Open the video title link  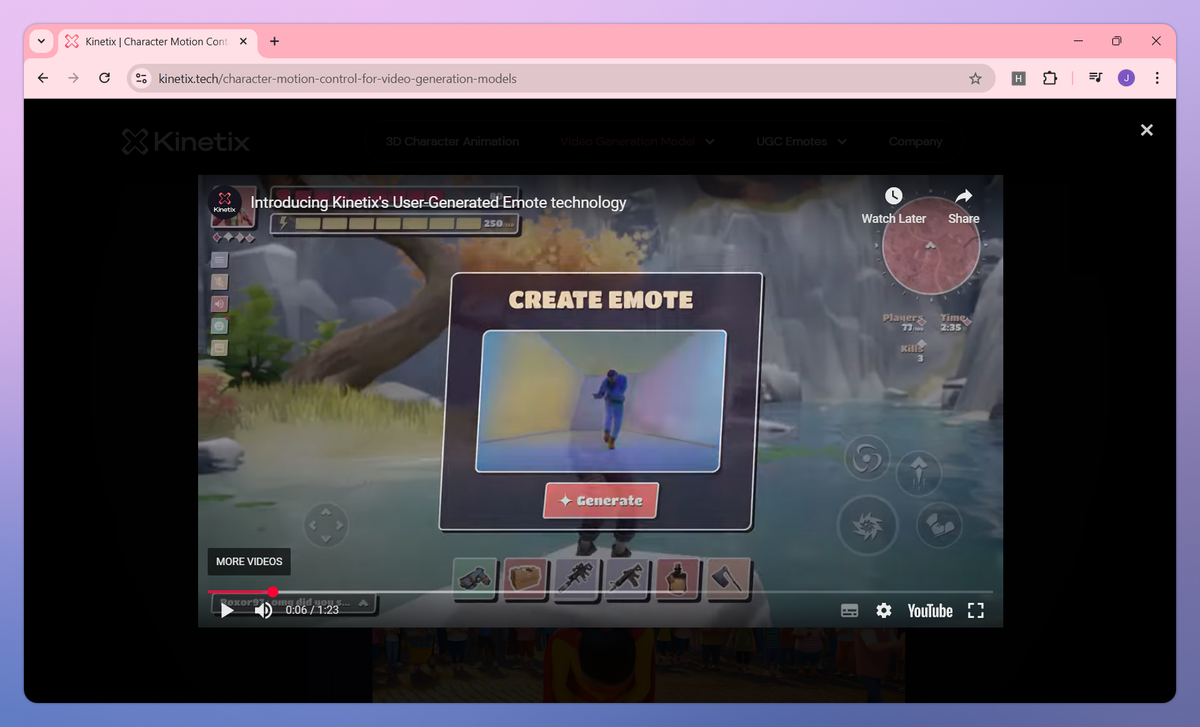tap(438, 203)
